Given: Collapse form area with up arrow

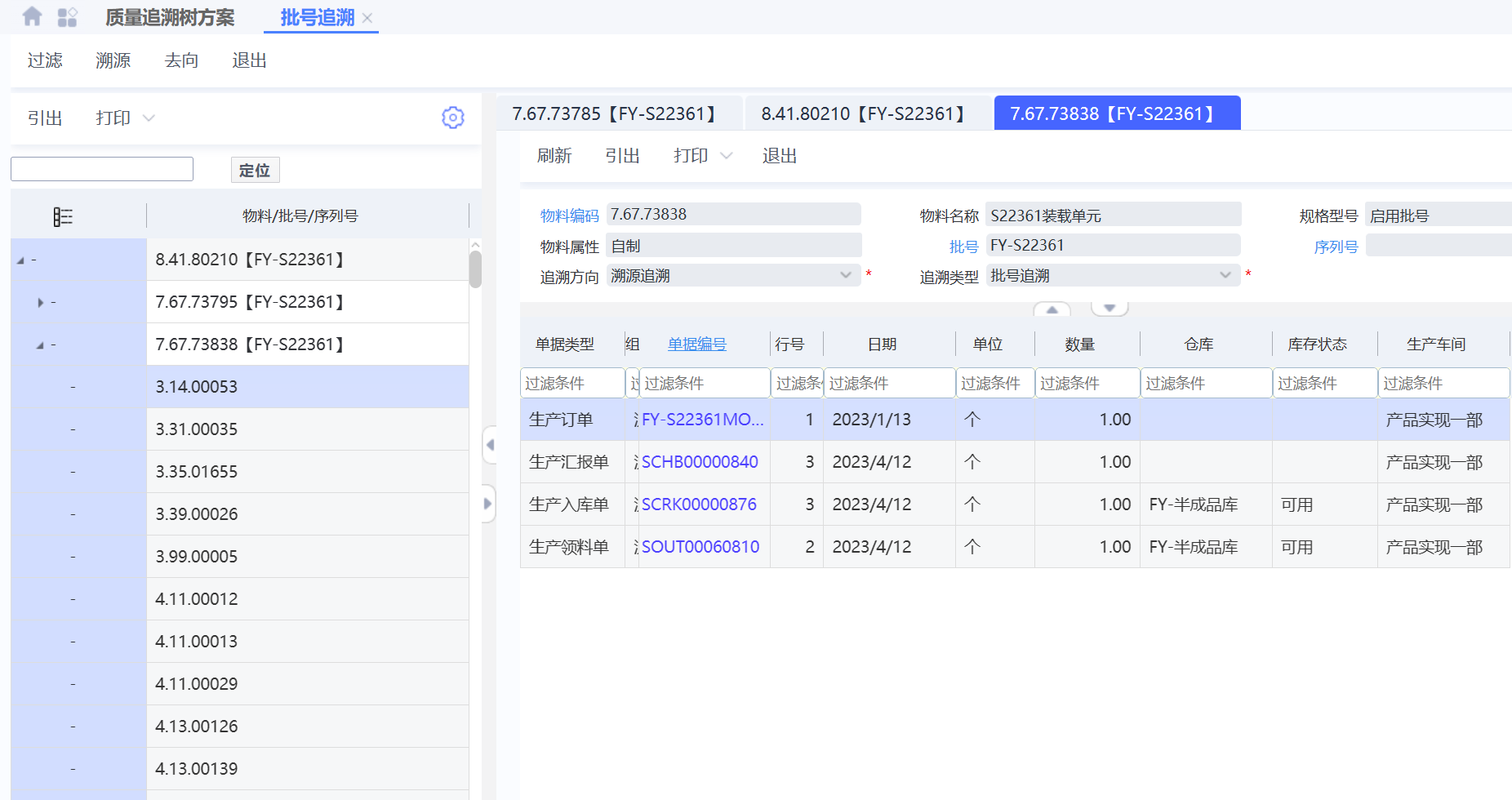Looking at the screenshot, I should click(x=1052, y=309).
